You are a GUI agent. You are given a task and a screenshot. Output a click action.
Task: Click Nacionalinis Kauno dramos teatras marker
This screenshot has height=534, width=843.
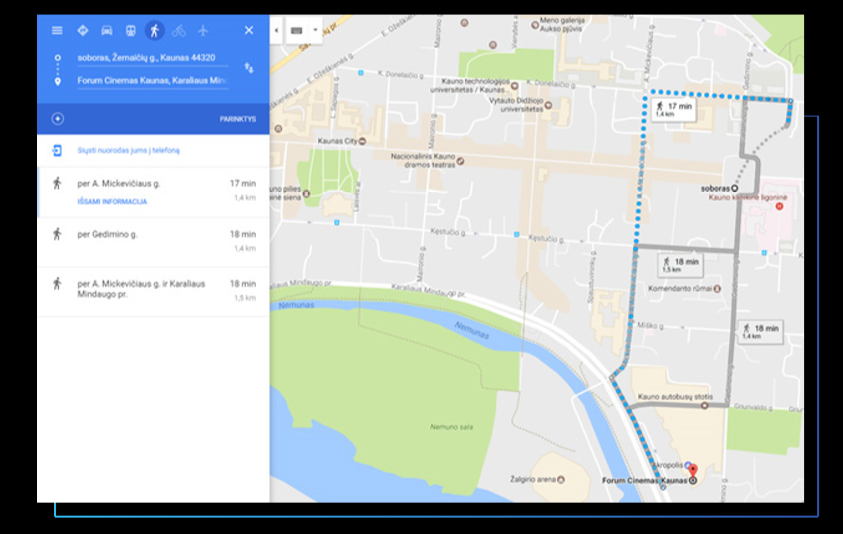click(x=460, y=161)
